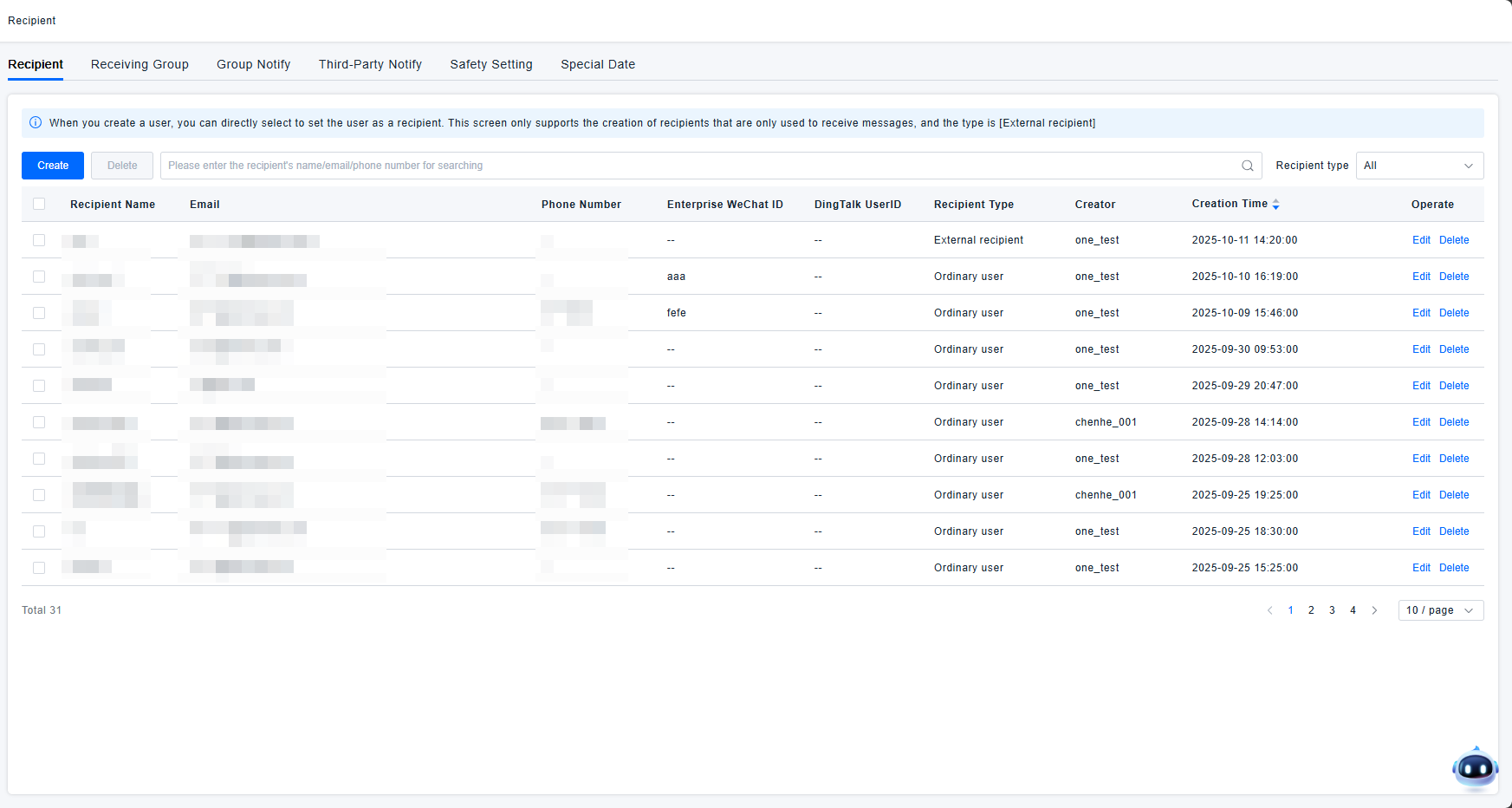
Task: Switch to Third-Party Notify tab
Action: tap(370, 64)
